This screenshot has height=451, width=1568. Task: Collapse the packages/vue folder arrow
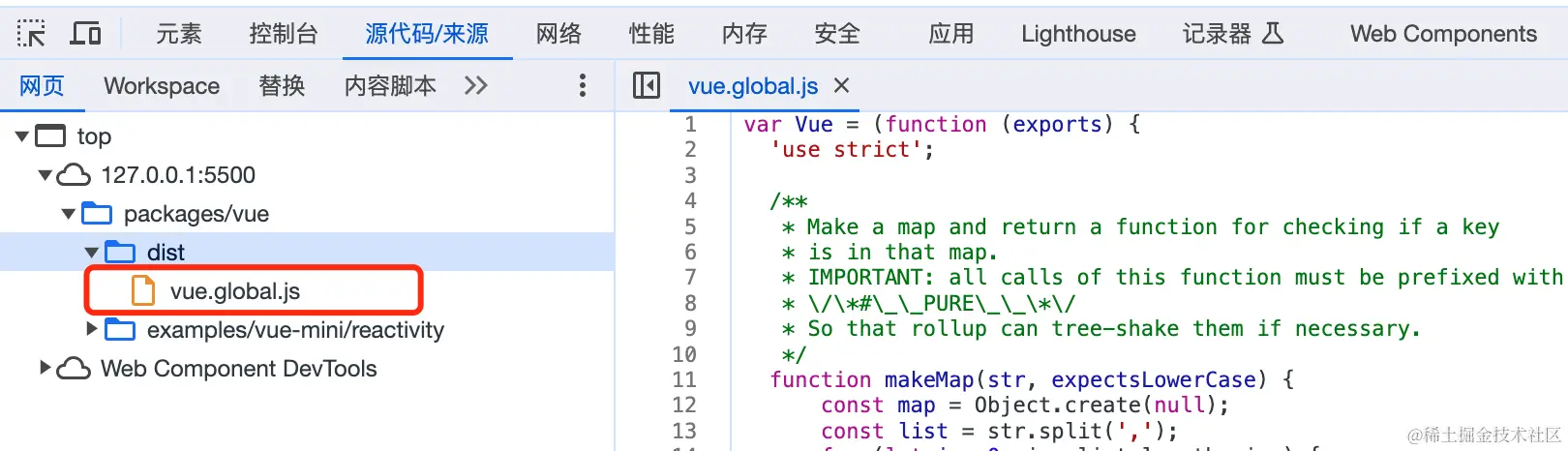coord(68,214)
